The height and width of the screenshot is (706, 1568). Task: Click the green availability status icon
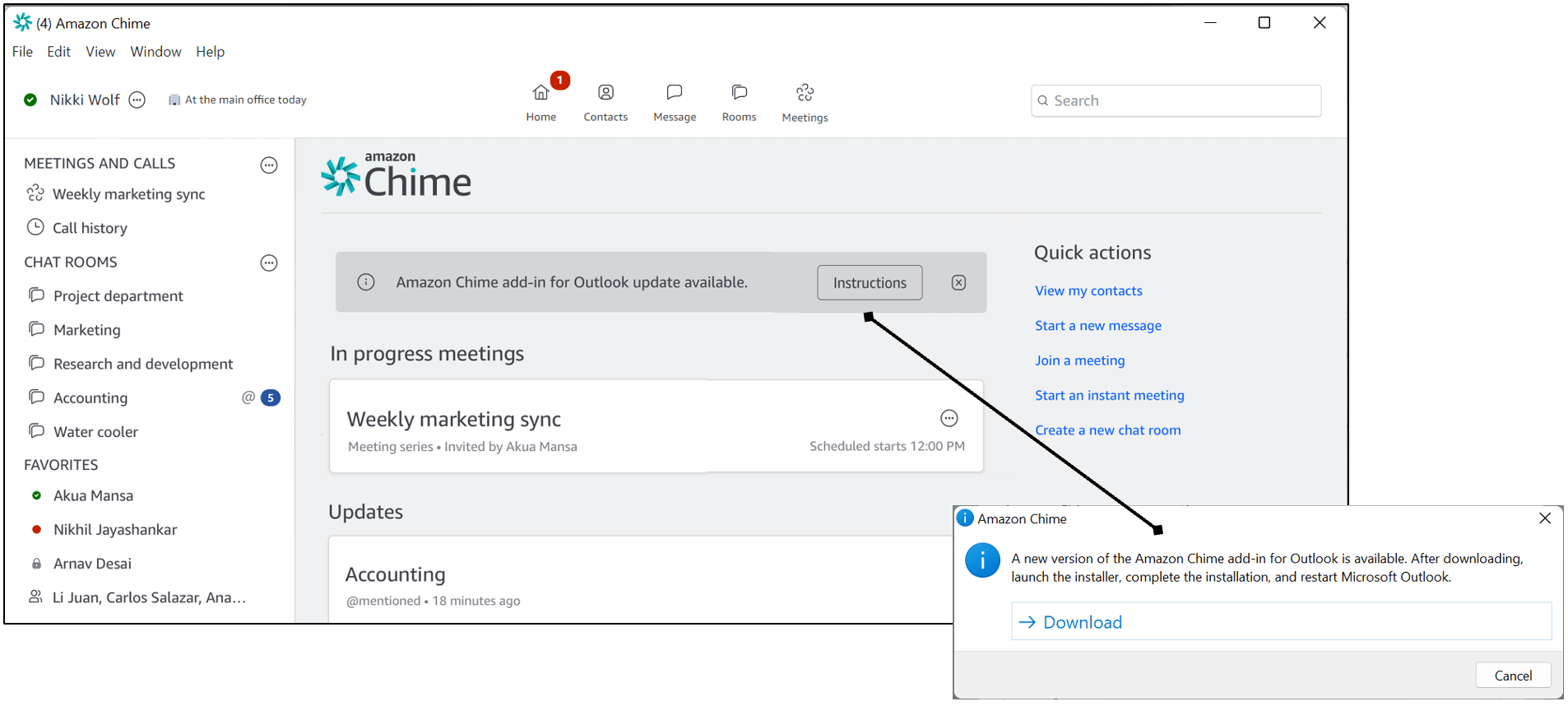(30, 100)
